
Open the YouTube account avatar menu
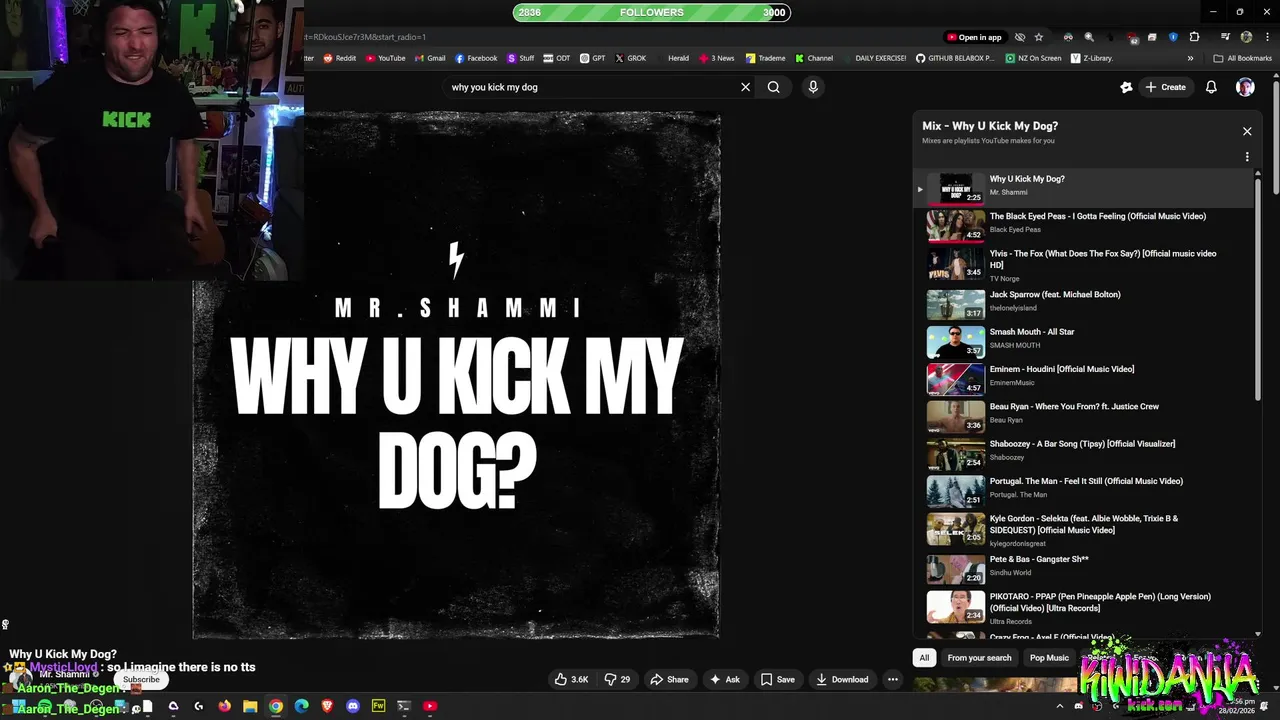click(1245, 87)
